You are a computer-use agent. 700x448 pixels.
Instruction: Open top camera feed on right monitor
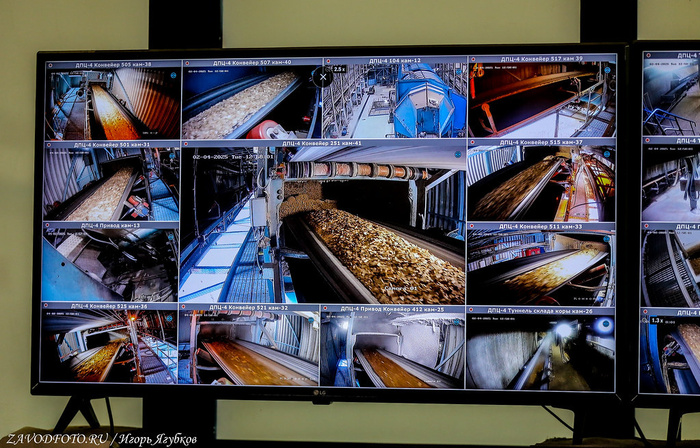pos(671,93)
